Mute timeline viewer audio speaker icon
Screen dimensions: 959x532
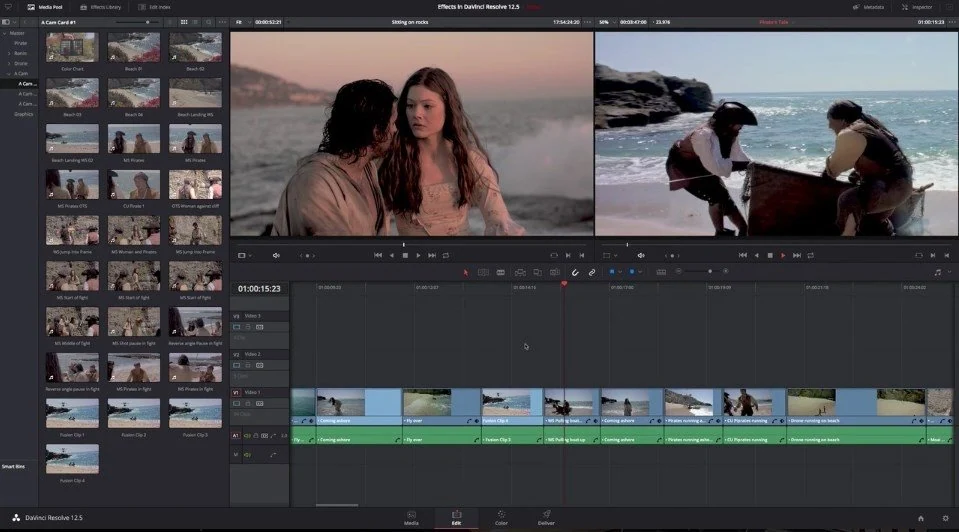641,256
